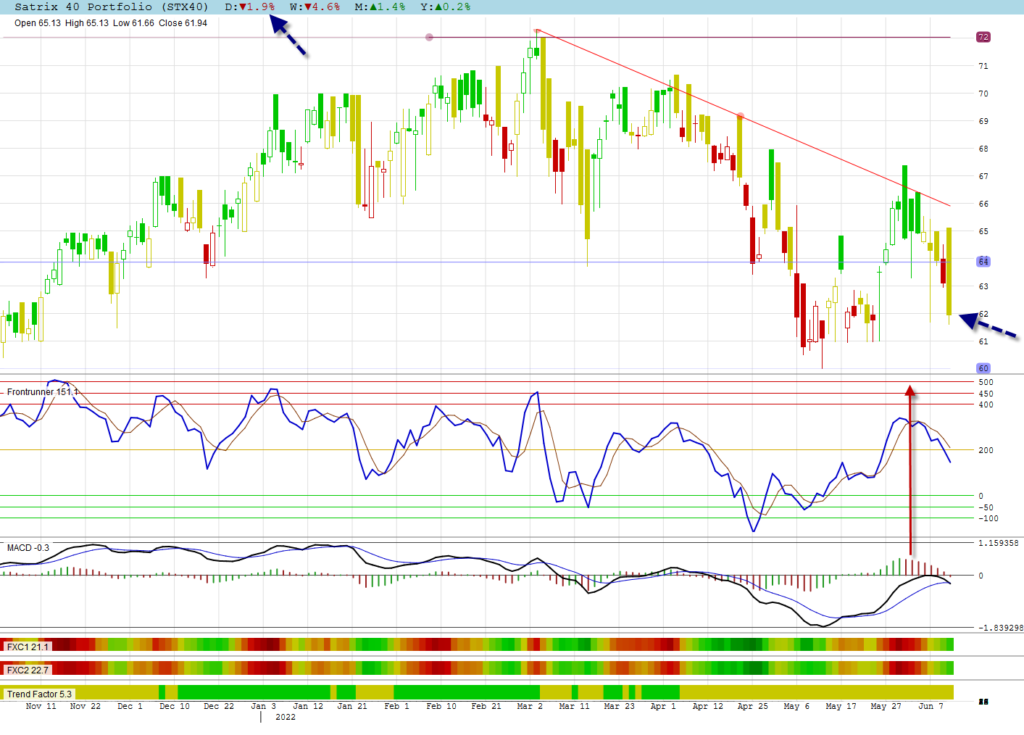Image resolution: width=1024 pixels, height=735 pixels.
Task: Click the Low 61.66 readout
Action: point(133,23)
